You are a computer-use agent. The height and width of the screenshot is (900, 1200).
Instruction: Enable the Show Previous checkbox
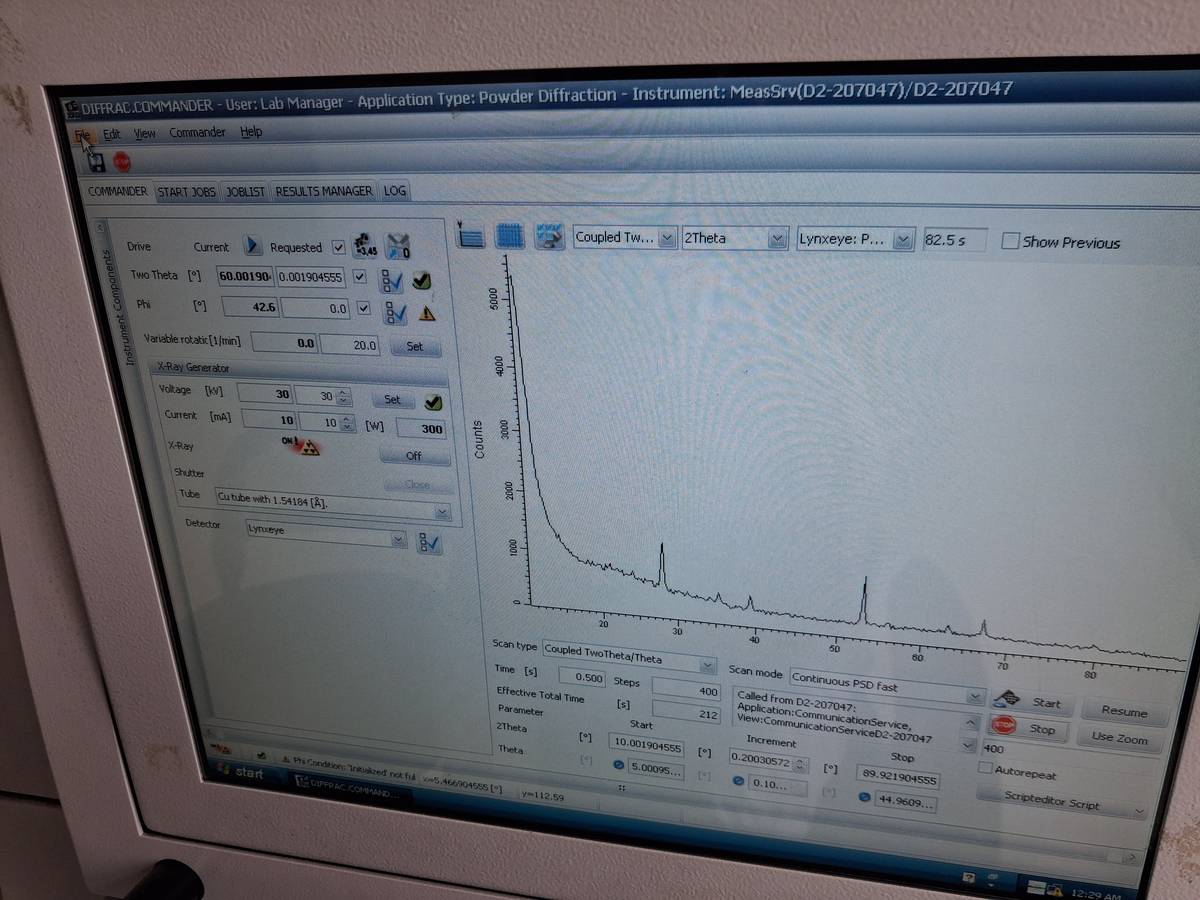coord(1011,241)
